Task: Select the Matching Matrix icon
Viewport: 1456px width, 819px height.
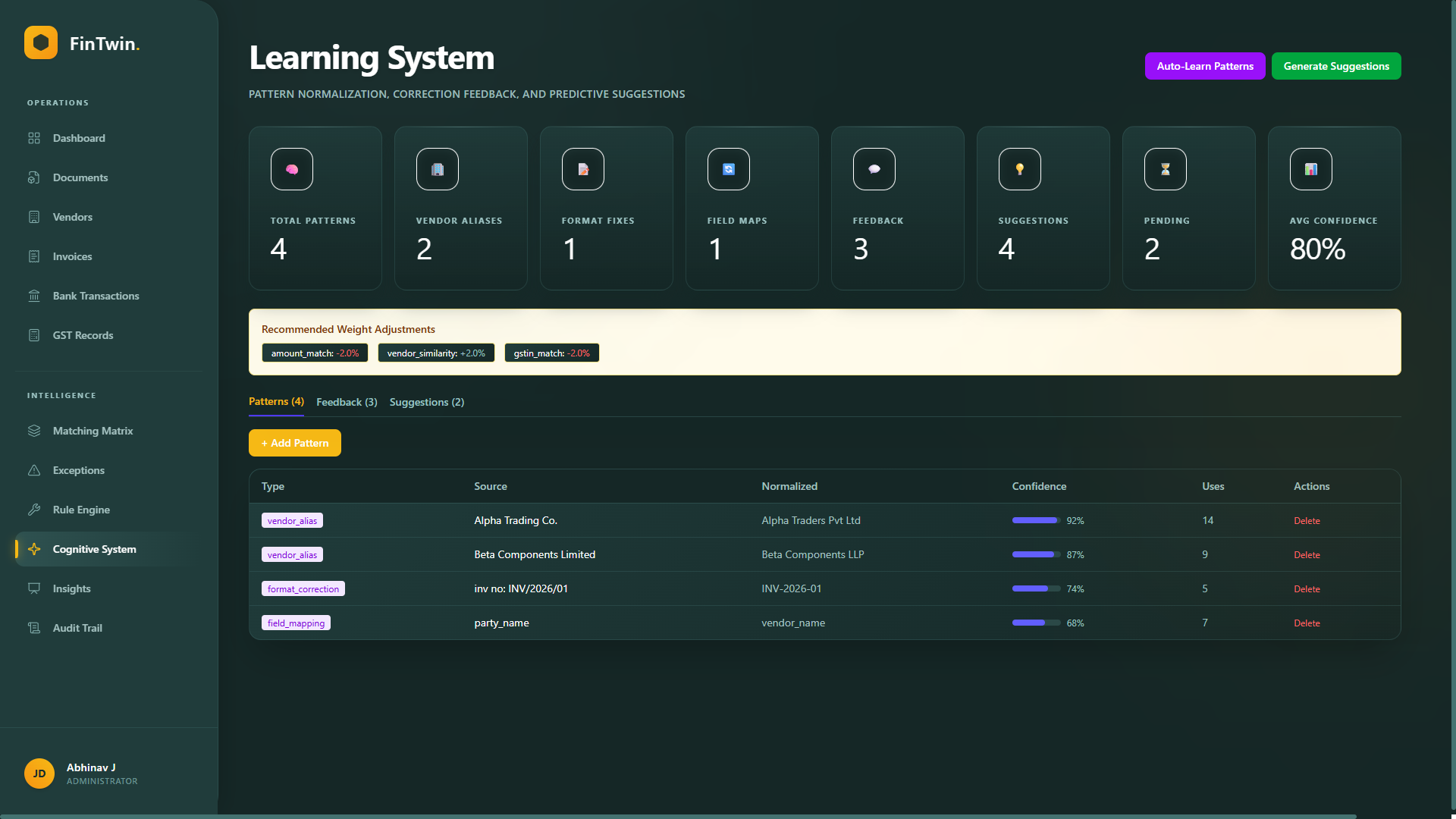Action: [x=34, y=431]
